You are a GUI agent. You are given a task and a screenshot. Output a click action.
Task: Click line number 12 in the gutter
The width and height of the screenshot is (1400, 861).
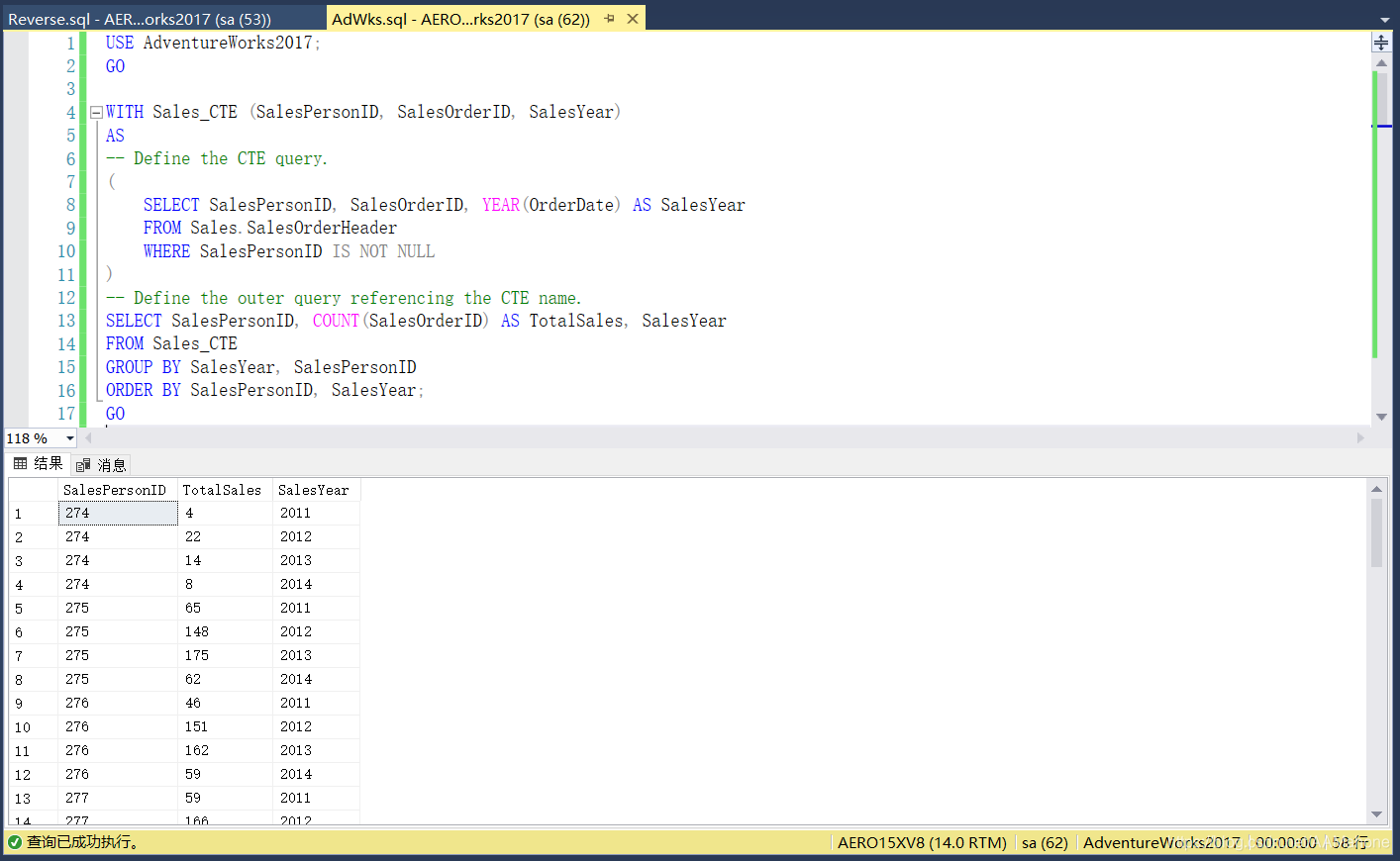[66, 298]
